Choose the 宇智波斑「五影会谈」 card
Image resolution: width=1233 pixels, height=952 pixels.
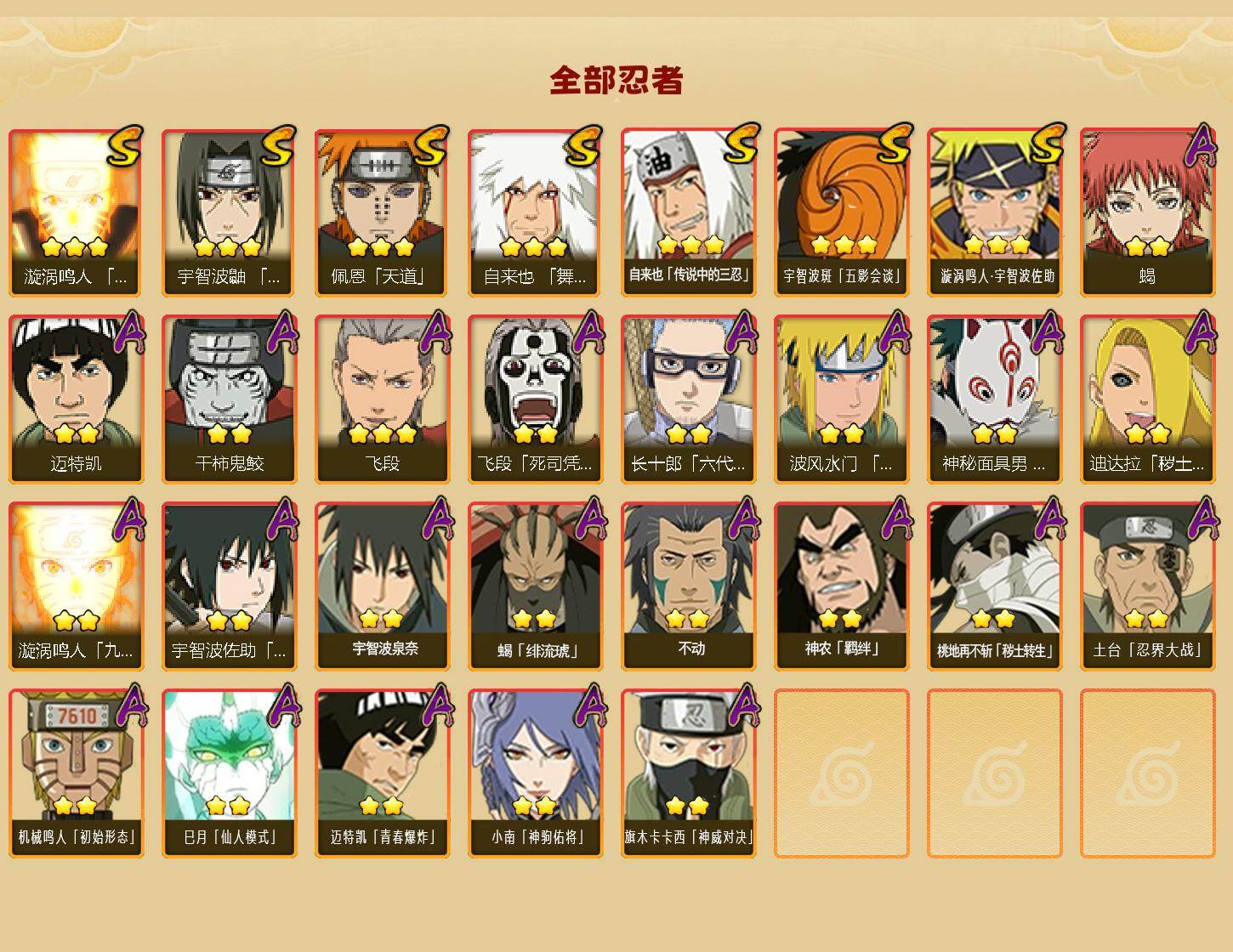coord(841,212)
